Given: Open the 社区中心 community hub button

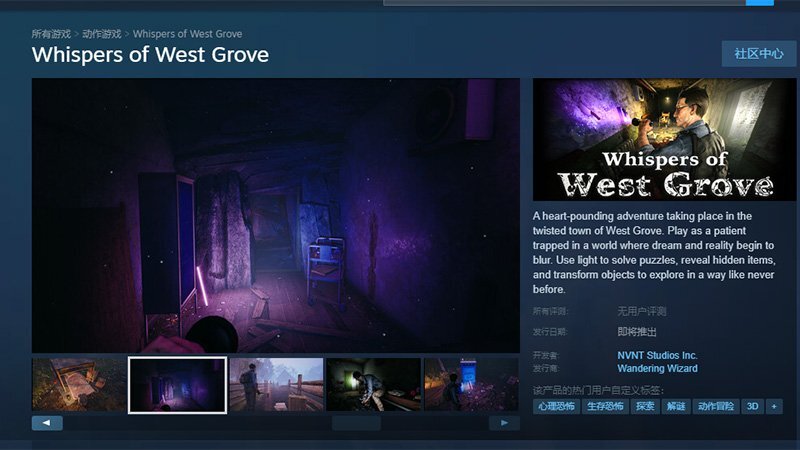Looking at the screenshot, I should pyautogui.click(x=758, y=54).
